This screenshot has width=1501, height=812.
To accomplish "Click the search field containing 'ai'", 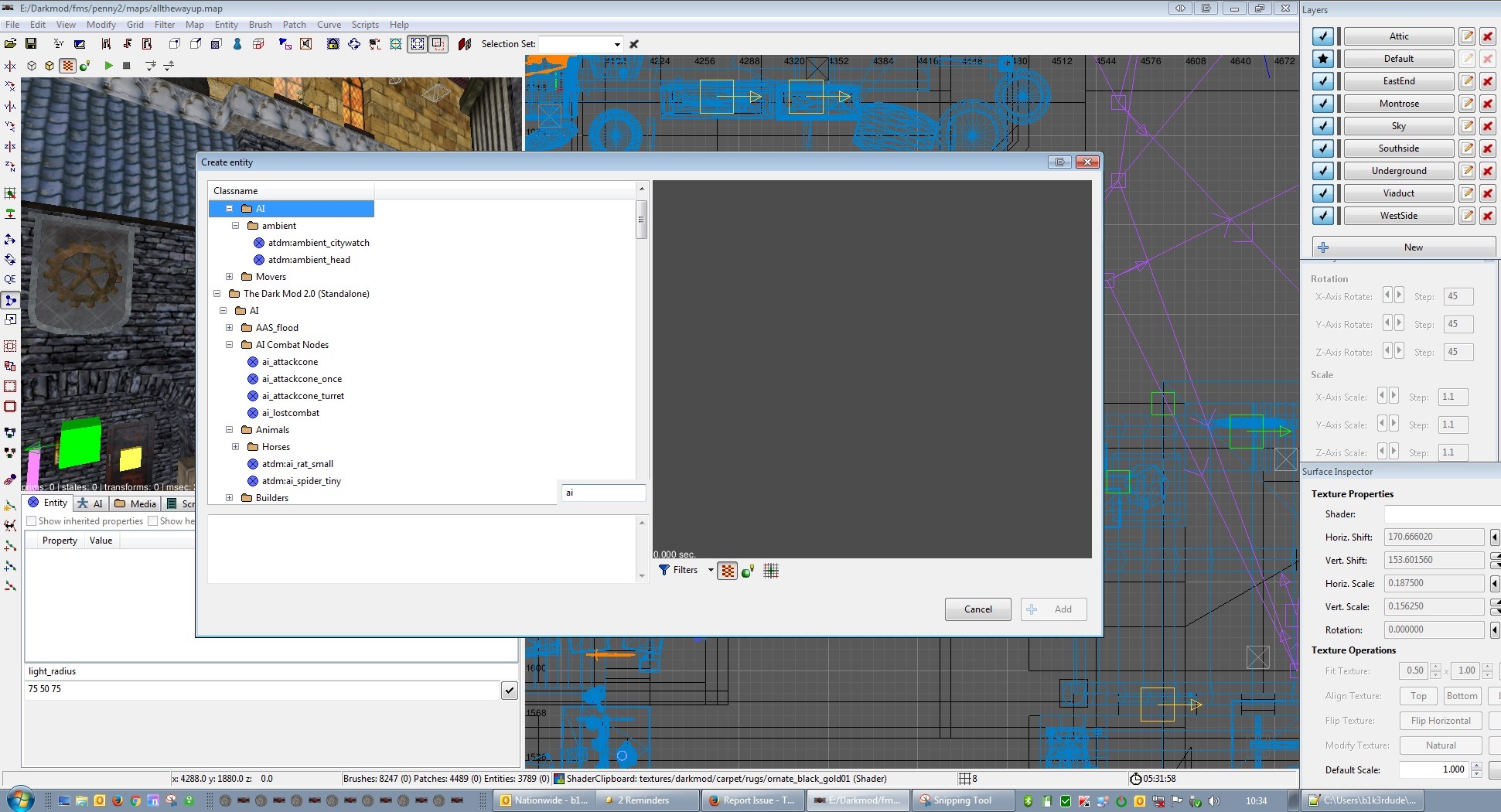I will tap(603, 493).
